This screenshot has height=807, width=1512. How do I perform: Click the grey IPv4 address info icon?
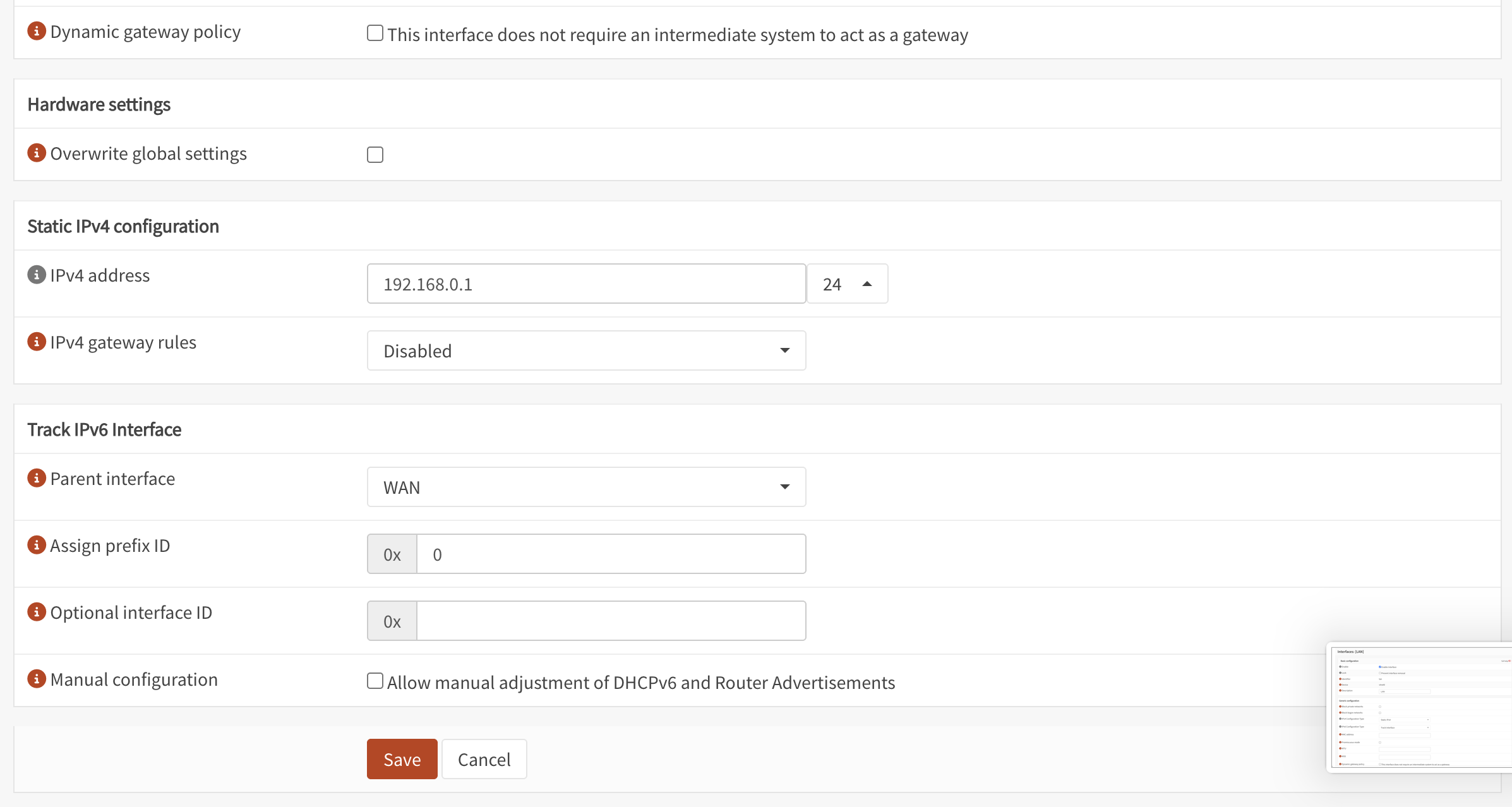(x=37, y=275)
